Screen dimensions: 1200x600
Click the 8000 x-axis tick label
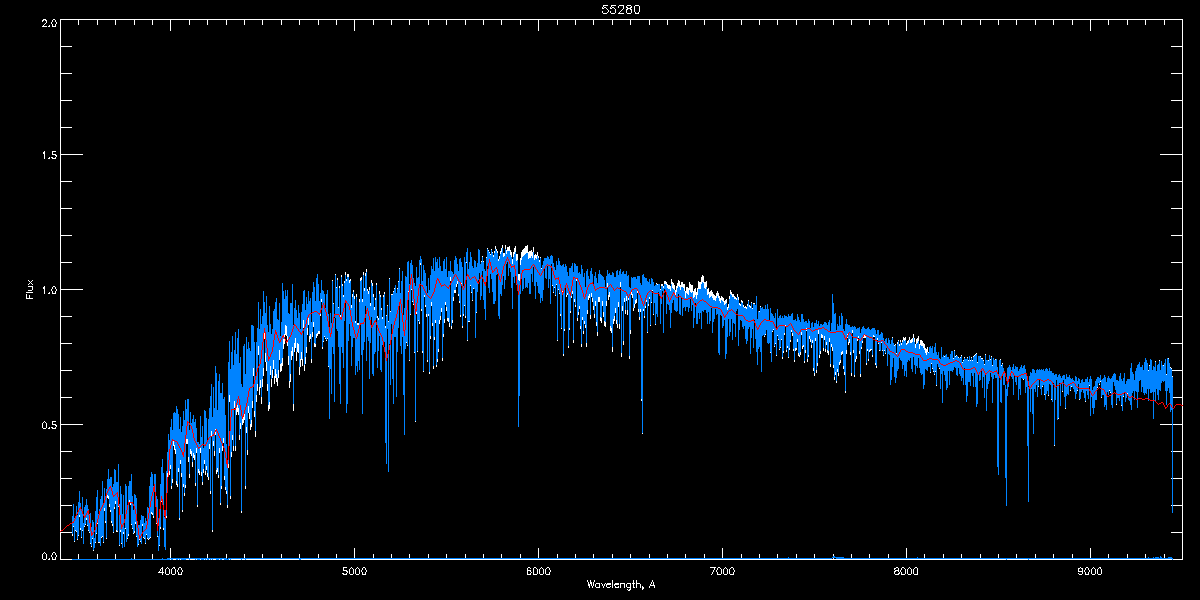[906, 571]
